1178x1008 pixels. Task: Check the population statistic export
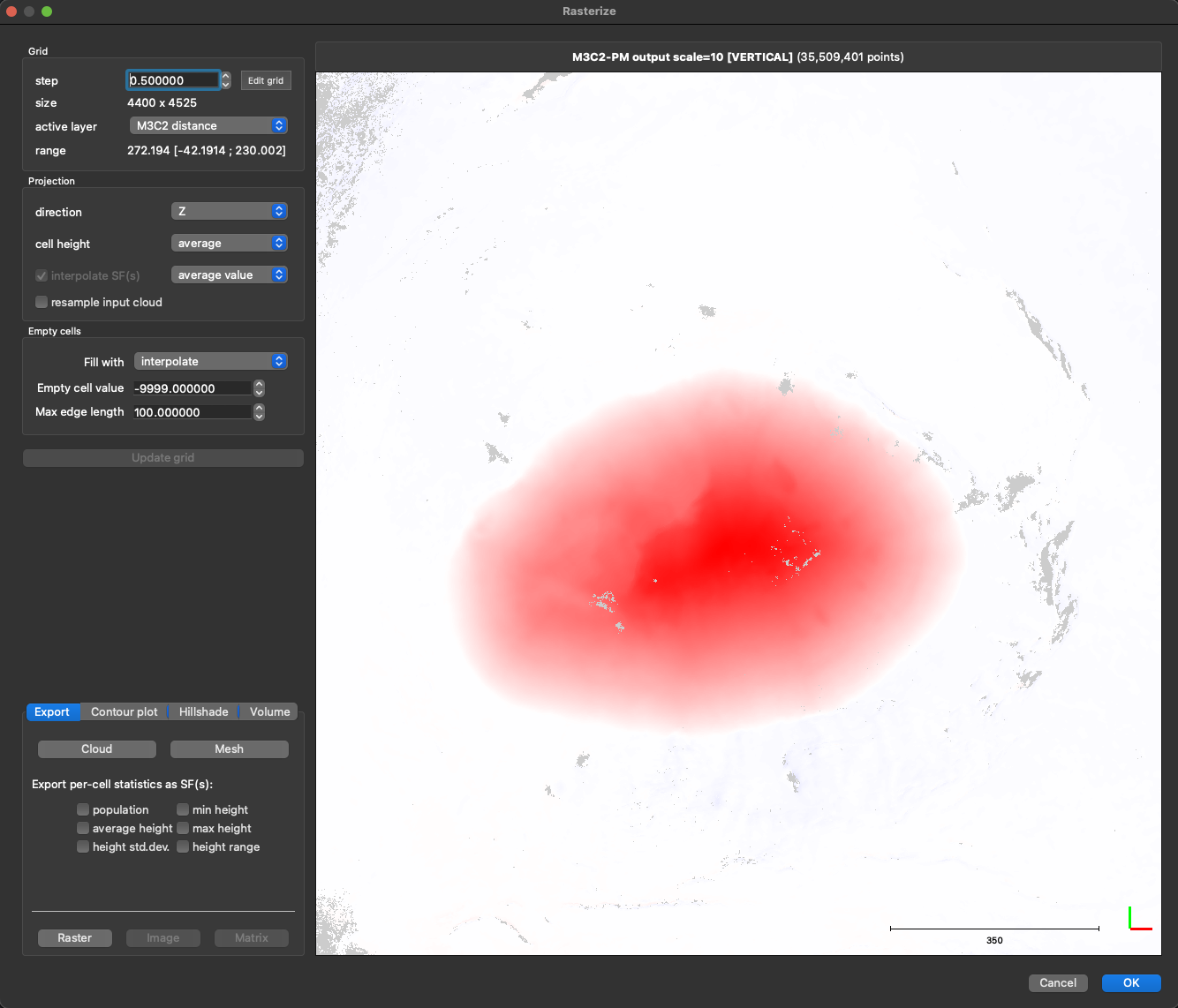[83, 809]
